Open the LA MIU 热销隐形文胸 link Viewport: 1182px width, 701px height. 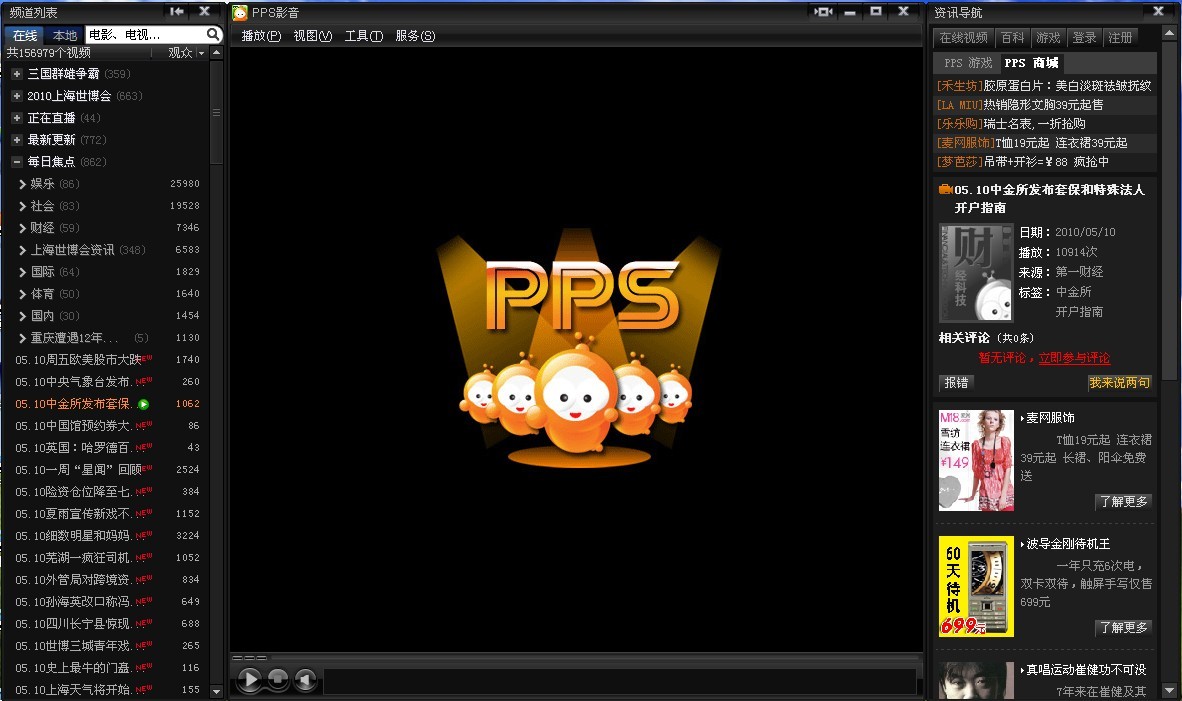point(1020,105)
